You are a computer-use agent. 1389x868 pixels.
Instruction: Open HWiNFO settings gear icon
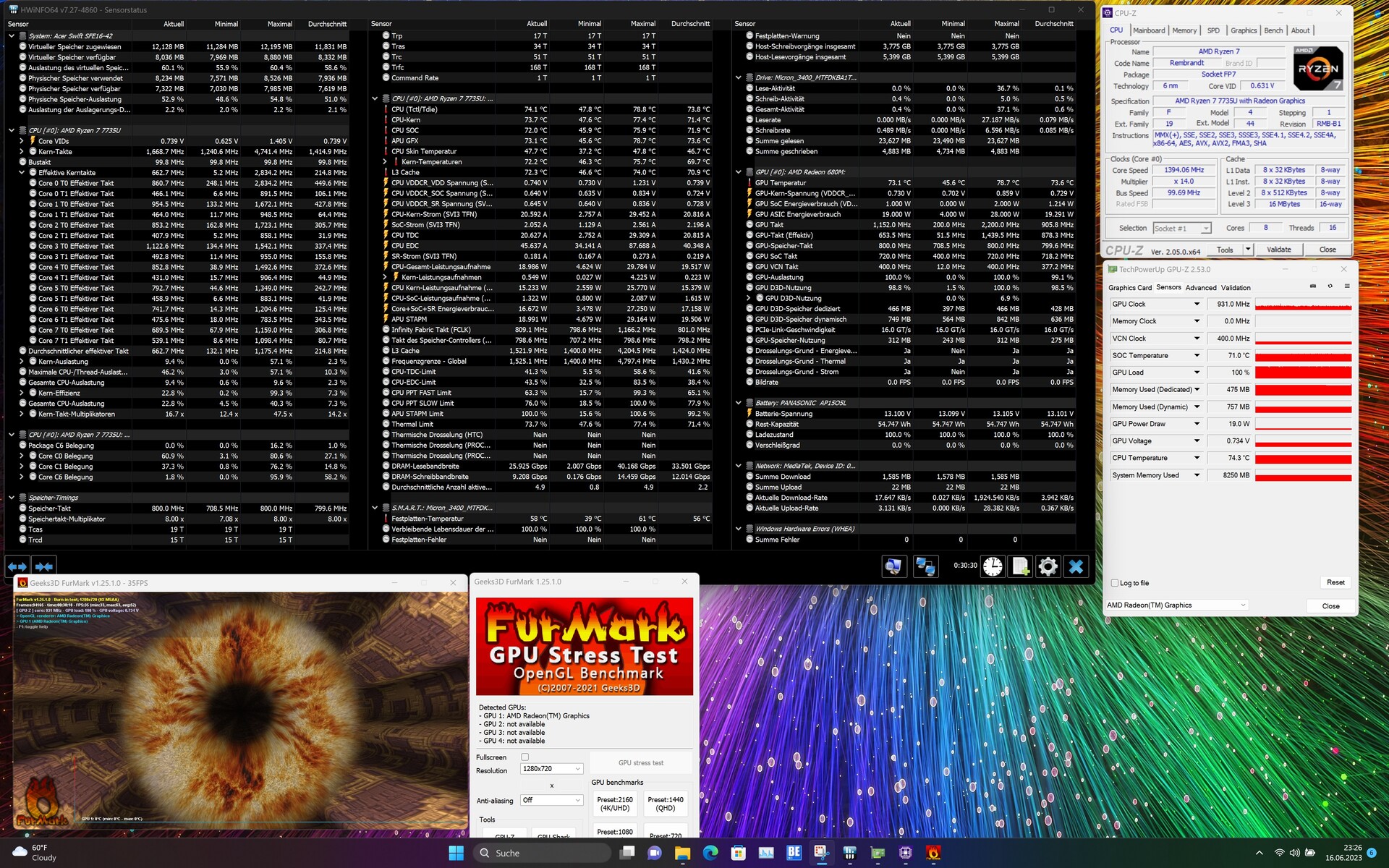pyautogui.click(x=1048, y=566)
